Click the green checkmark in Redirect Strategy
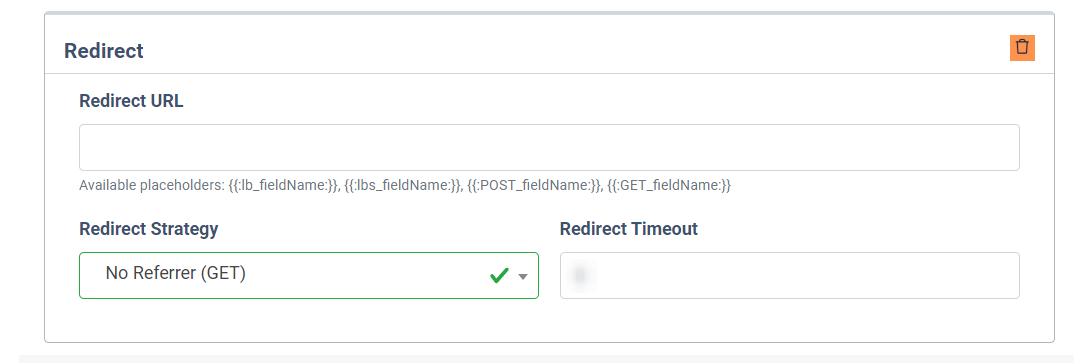 [x=499, y=275]
